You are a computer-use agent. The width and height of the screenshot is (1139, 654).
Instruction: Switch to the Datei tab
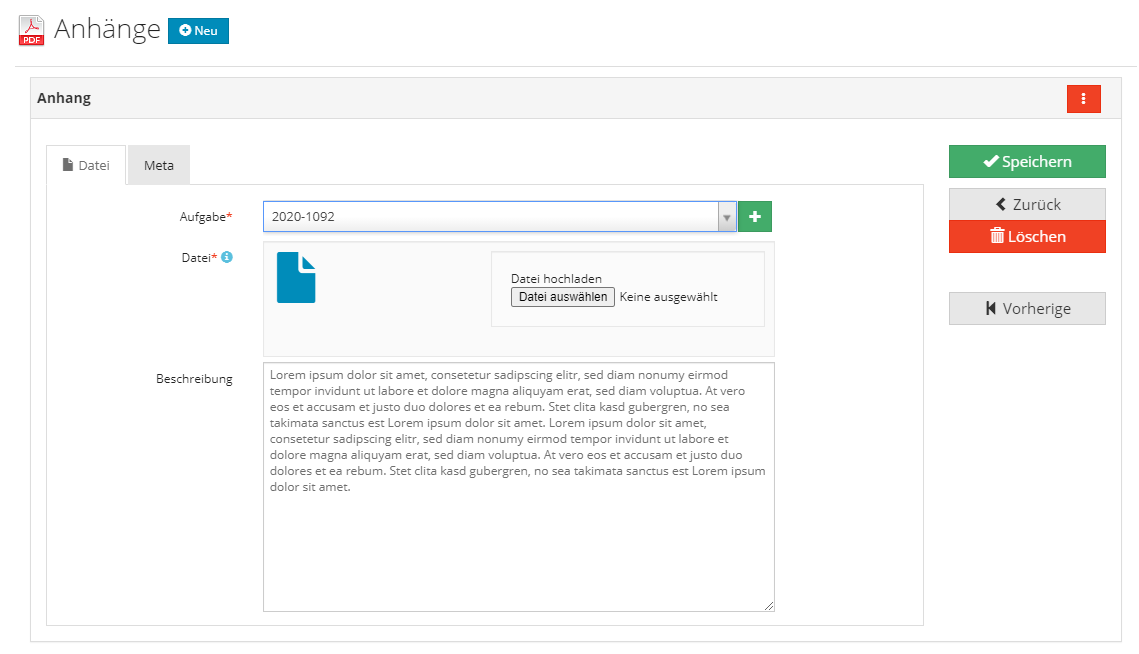(86, 164)
